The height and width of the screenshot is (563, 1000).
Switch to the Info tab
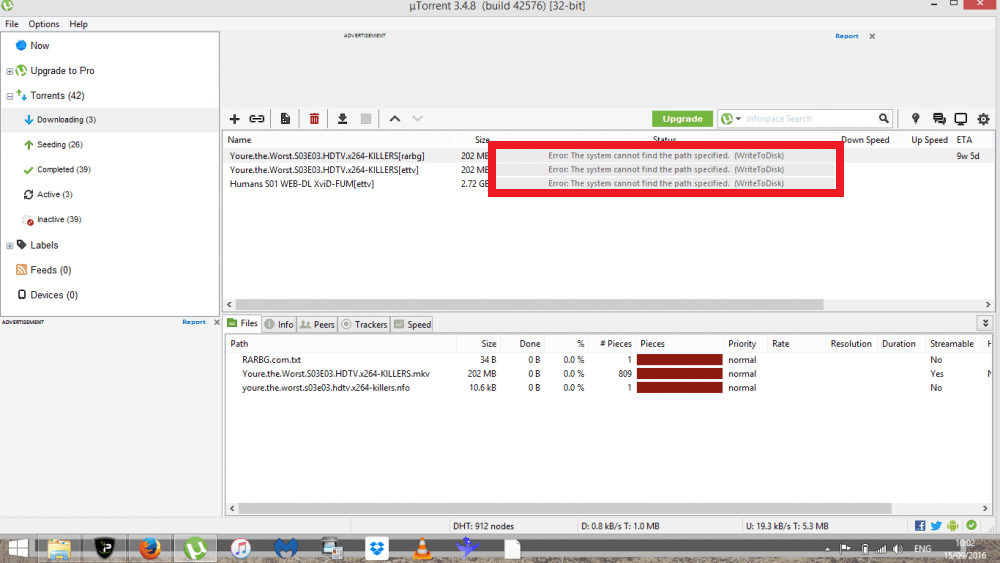(x=279, y=324)
